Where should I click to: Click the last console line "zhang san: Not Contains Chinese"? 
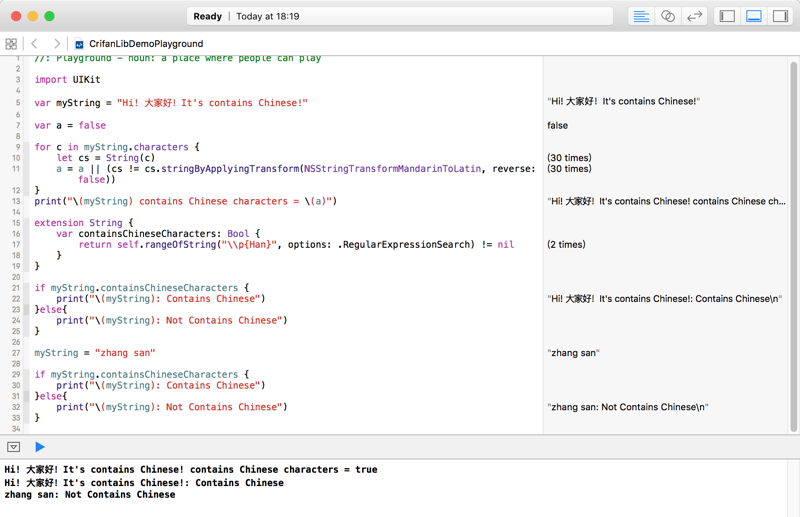(x=90, y=494)
